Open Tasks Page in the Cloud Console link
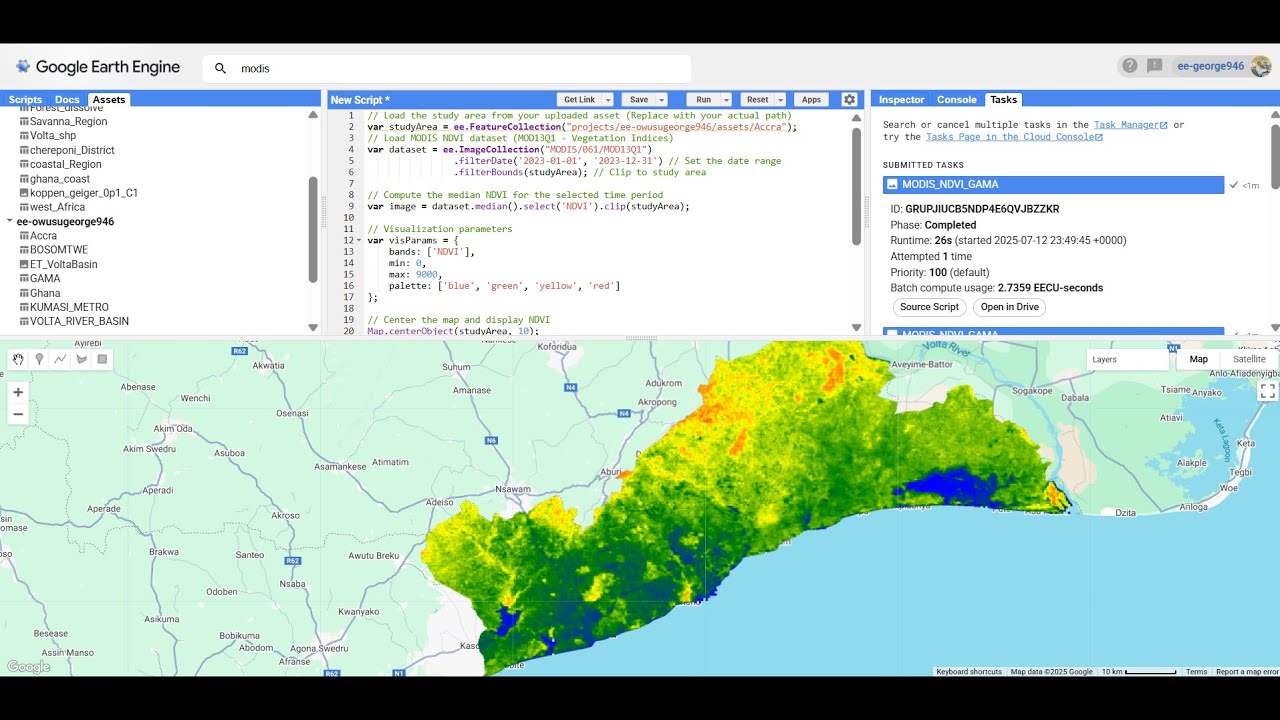 tap(1014, 137)
